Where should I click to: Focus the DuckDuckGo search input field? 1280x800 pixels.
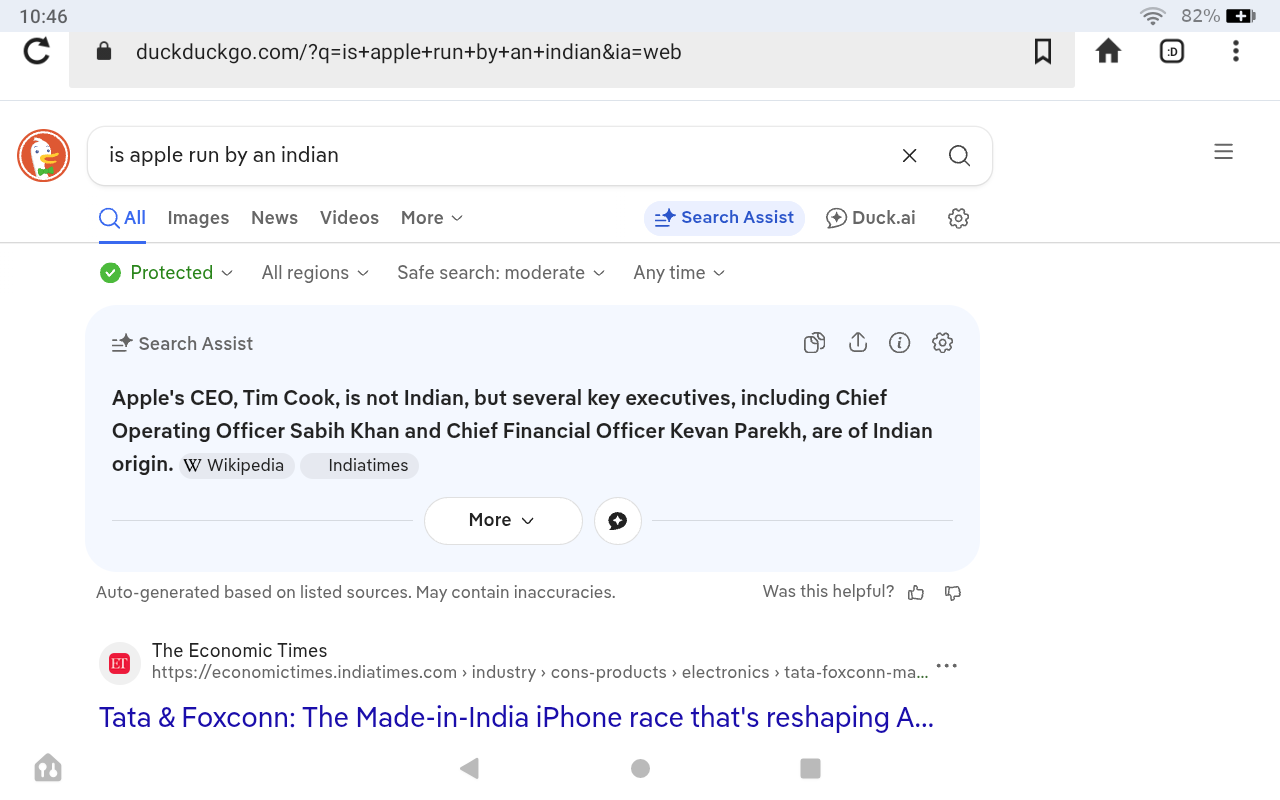490,155
